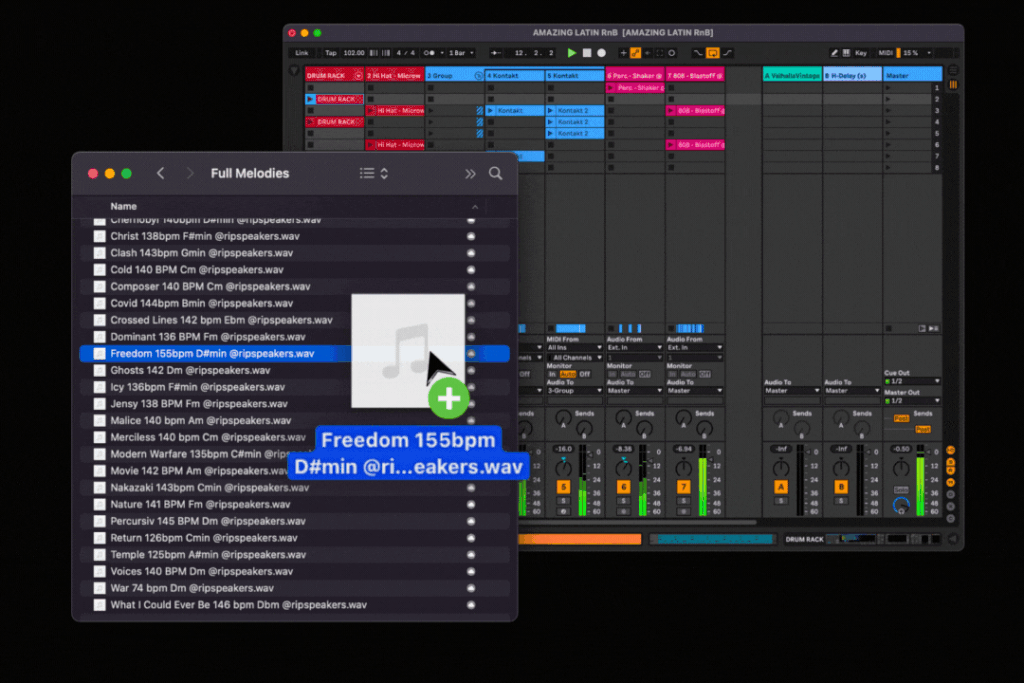The height and width of the screenshot is (683, 1024).
Task: Mute track 7 with its activator
Action: coord(683,486)
